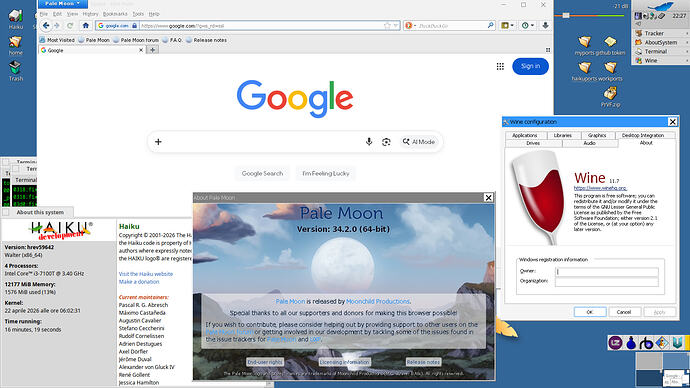This screenshot has height=388, width=690.
Task: Click the Haiku leaf Deskbar logo
Action: point(661,6)
